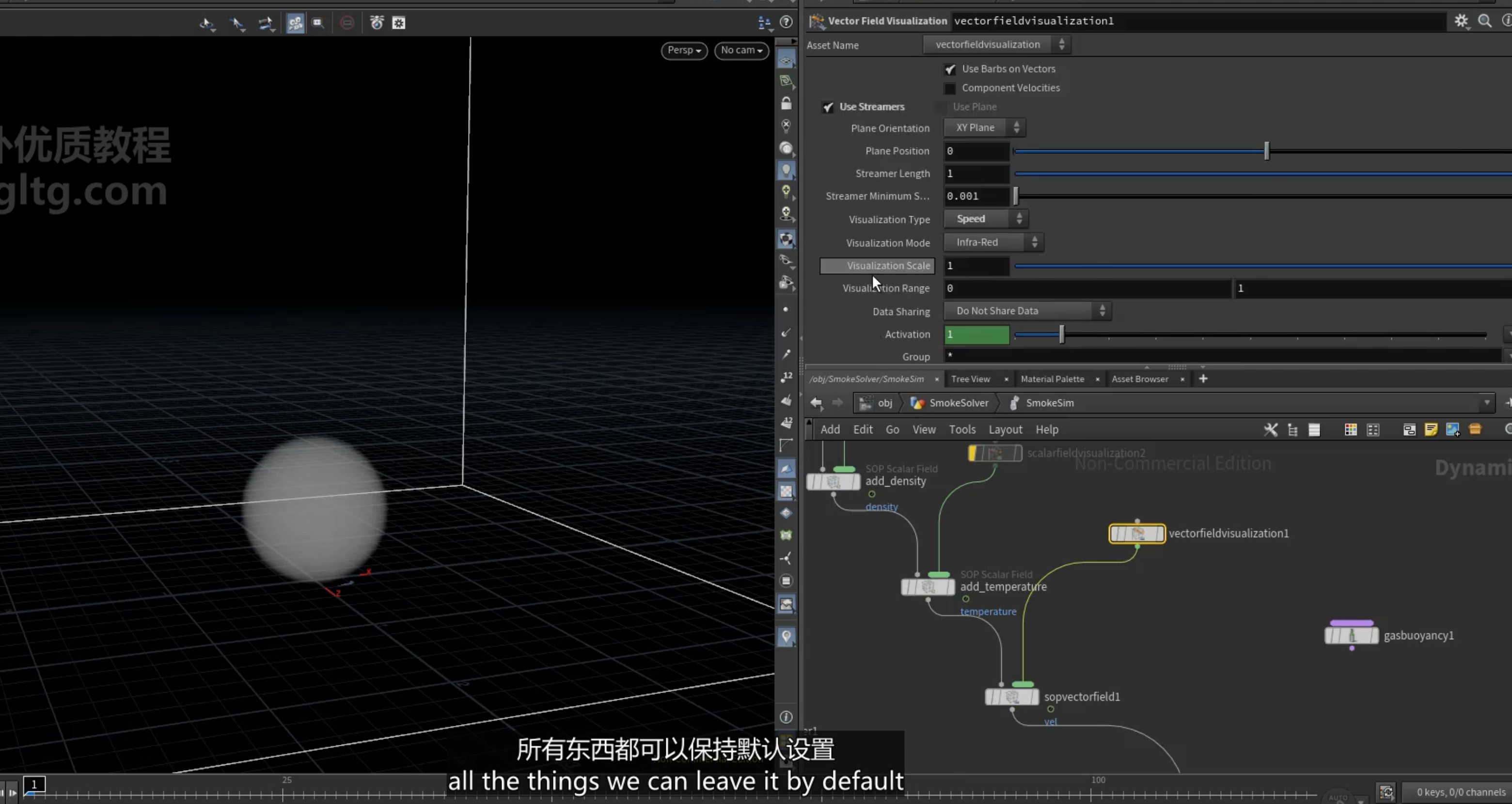Screen dimensions: 1512x804
Task: Click the Visualization Scale label button
Action: [x=877, y=266]
